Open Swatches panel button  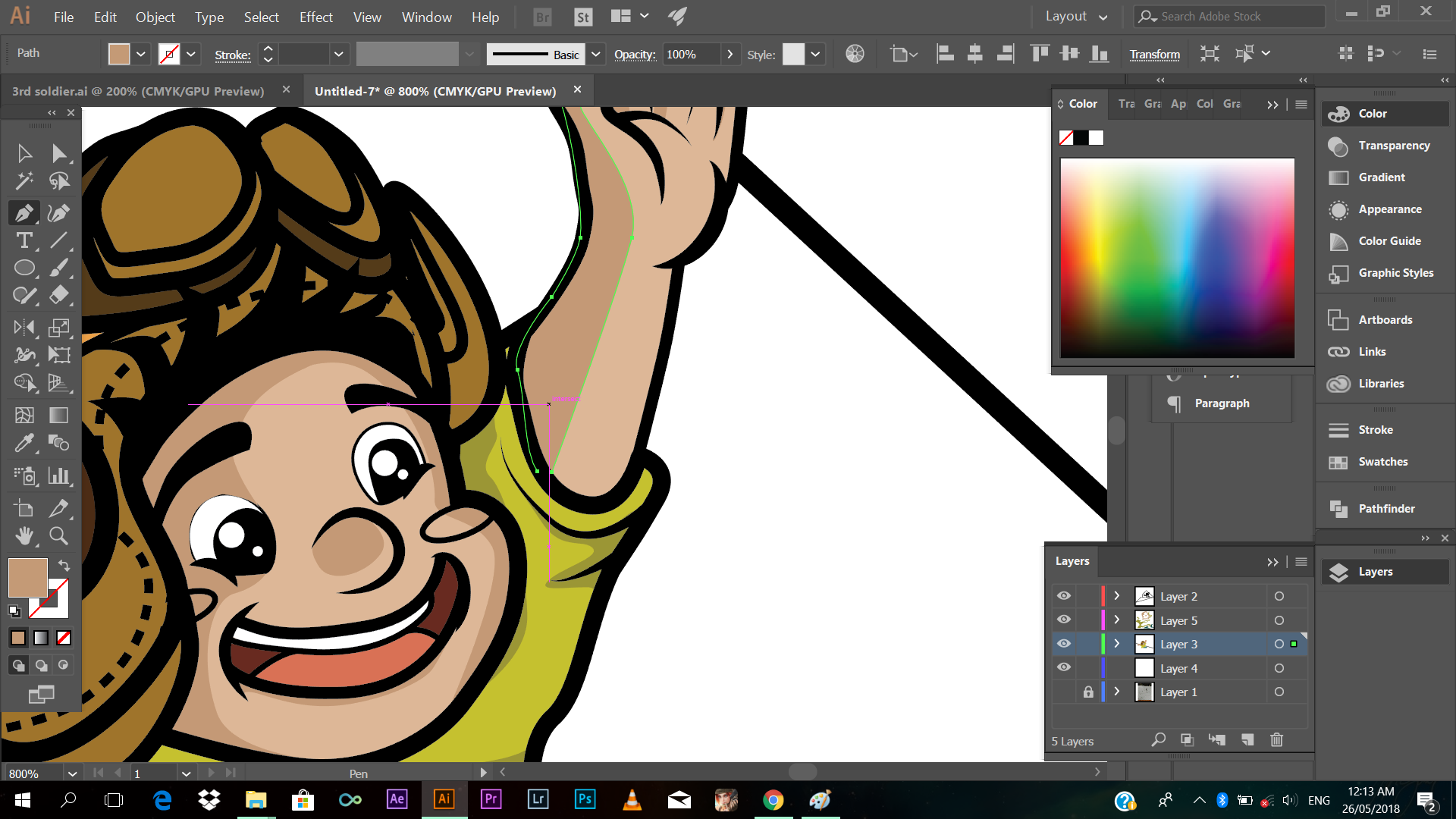[x=1385, y=461]
